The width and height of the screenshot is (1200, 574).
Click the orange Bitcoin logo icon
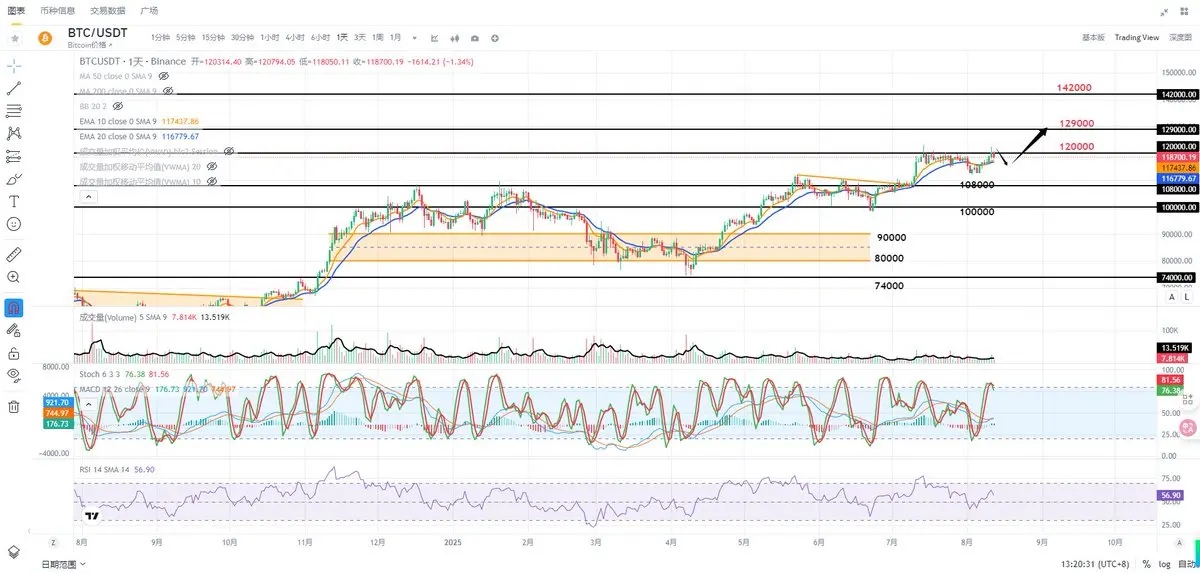tap(44, 38)
